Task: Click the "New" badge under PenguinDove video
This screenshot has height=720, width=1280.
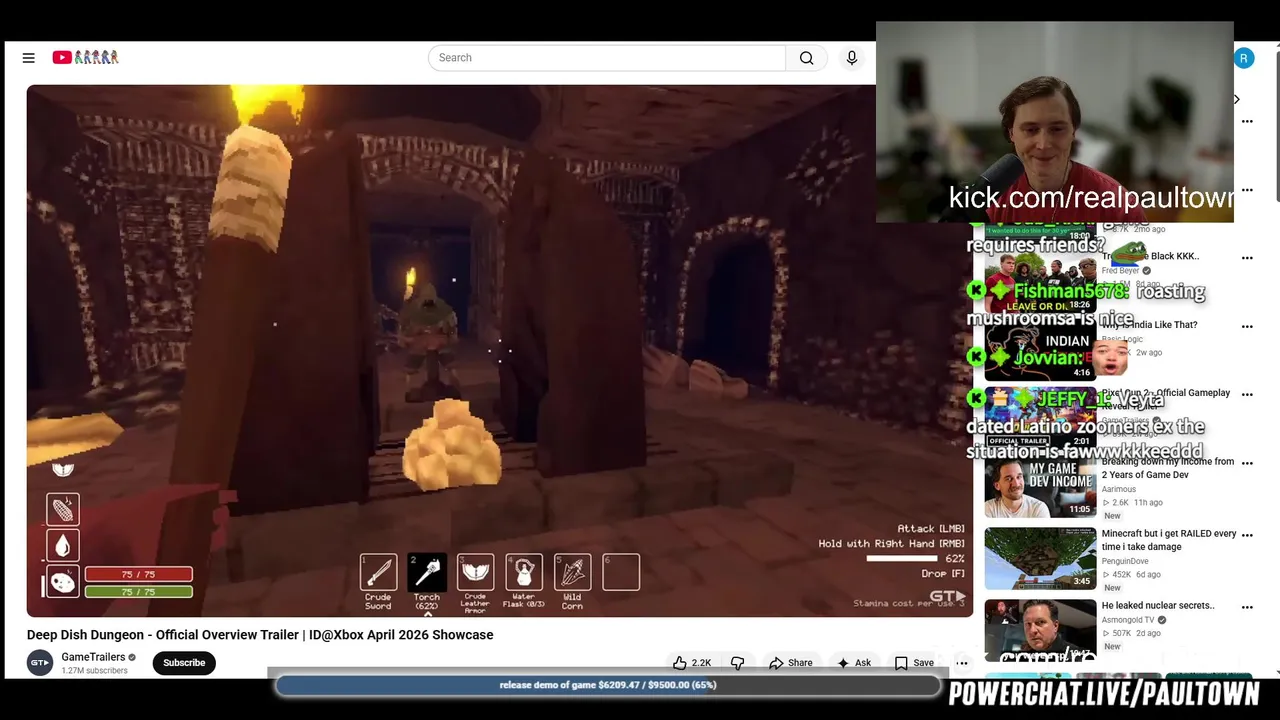Action: [1112, 588]
